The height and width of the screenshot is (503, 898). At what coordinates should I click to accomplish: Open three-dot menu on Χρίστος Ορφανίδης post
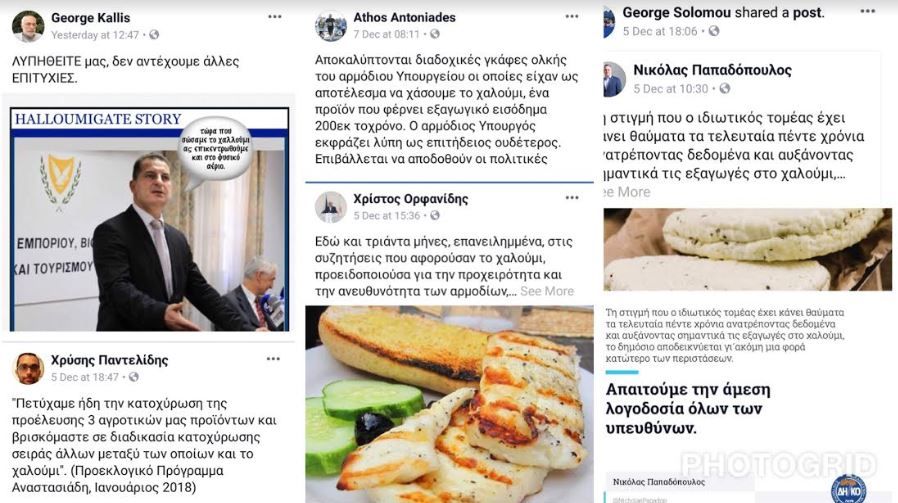click(572, 198)
